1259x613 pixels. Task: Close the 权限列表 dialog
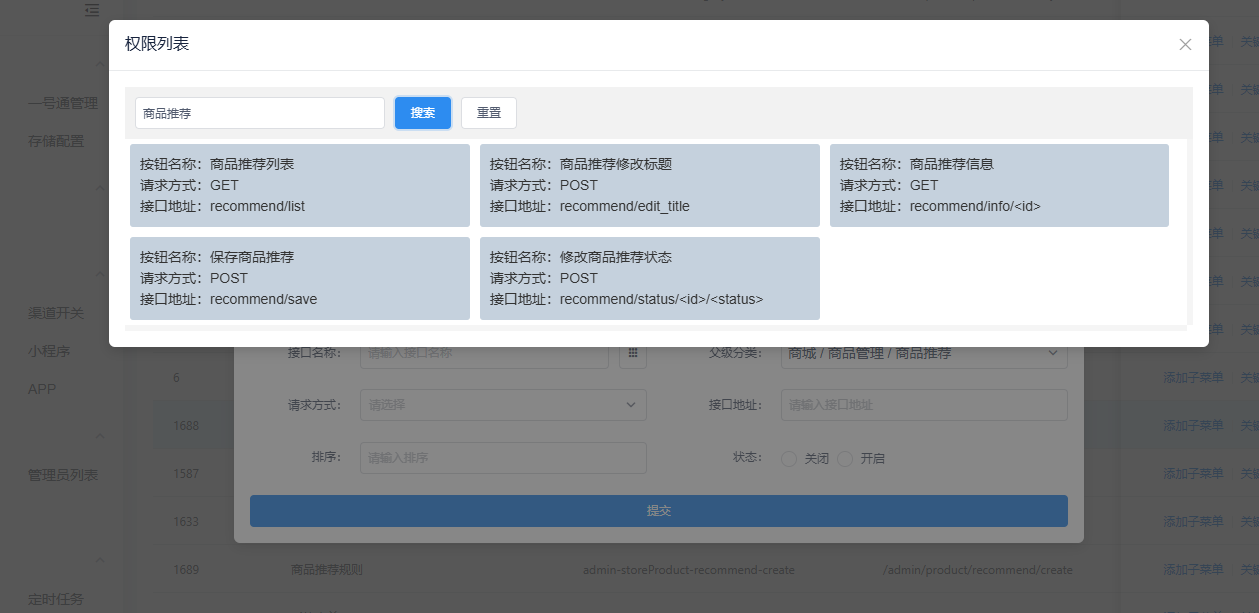1185,44
